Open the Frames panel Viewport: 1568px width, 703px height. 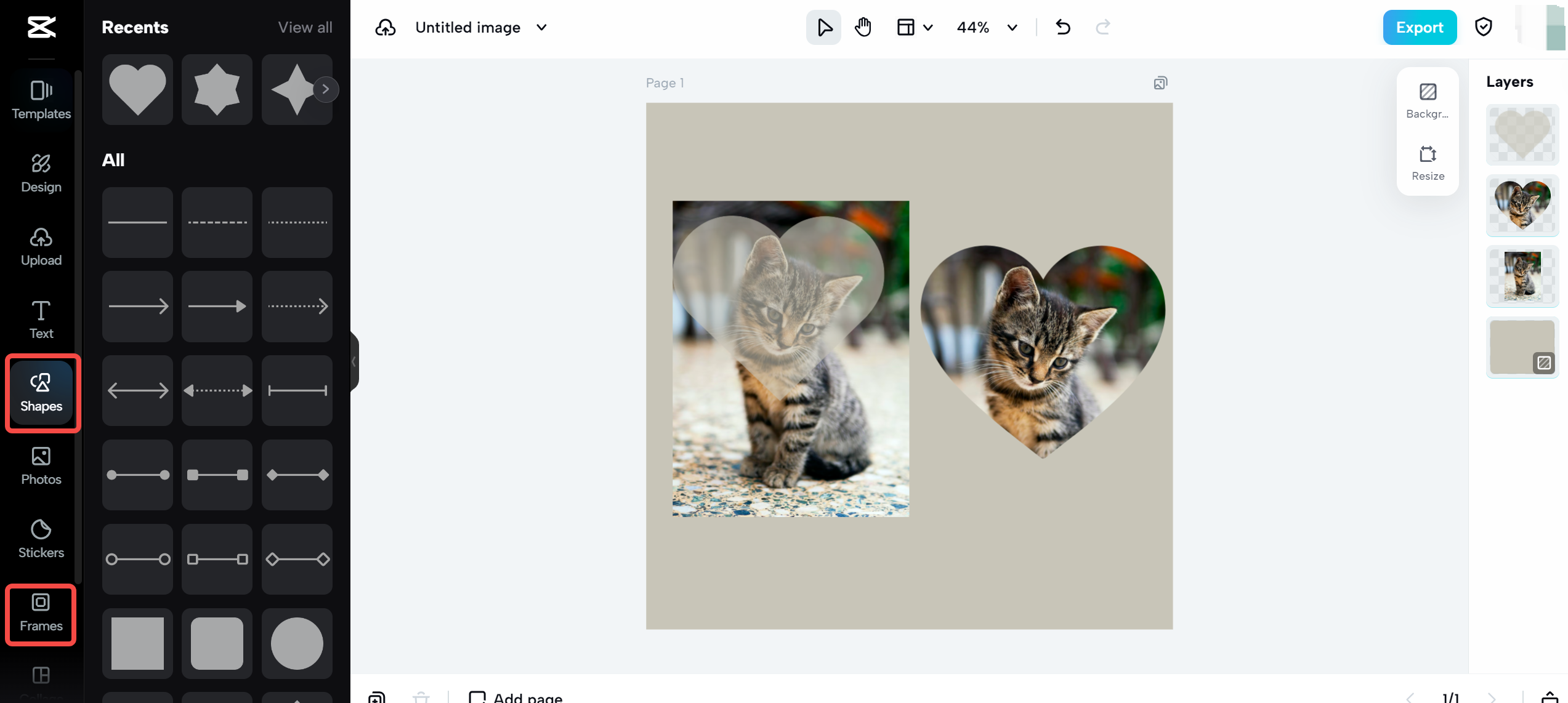click(40, 614)
